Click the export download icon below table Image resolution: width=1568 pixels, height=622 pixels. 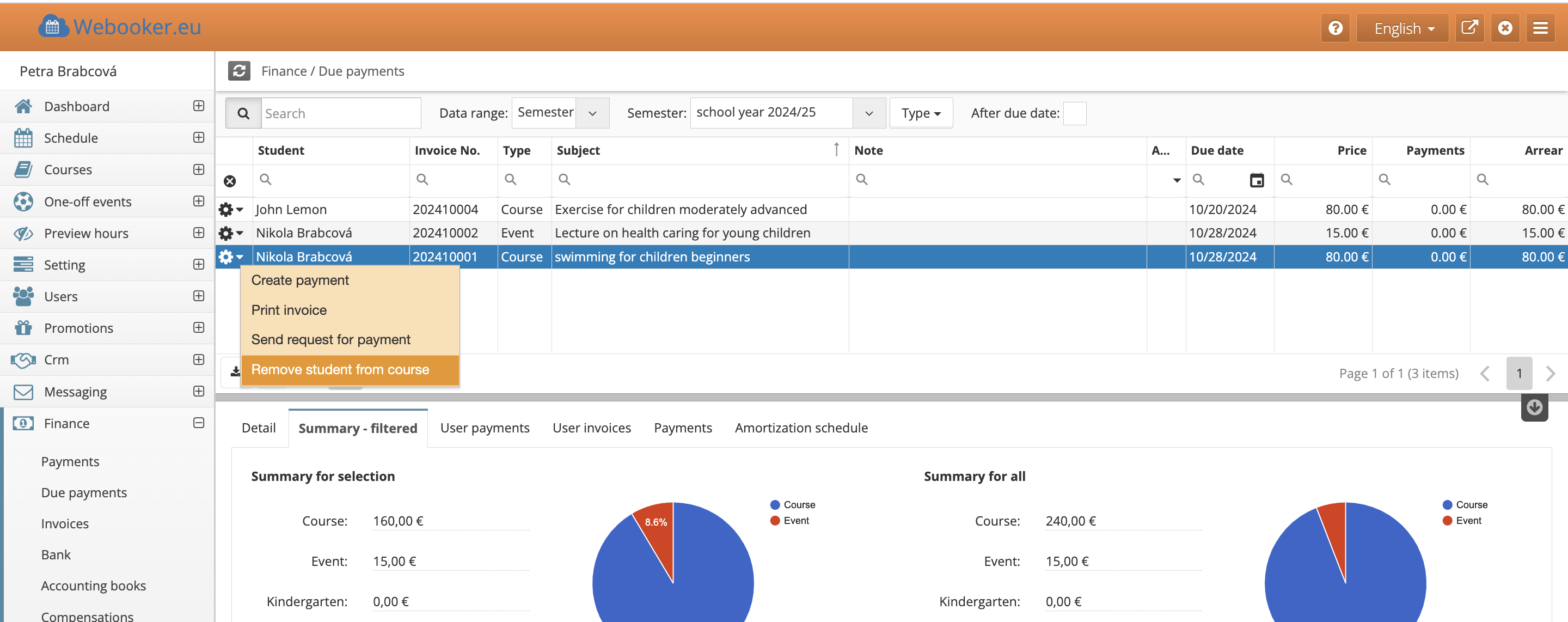[235, 371]
